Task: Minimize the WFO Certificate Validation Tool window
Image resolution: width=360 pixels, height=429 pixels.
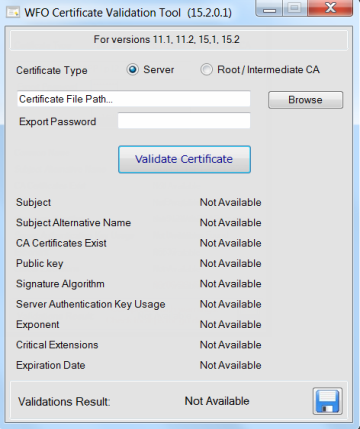Action: click(269, 8)
